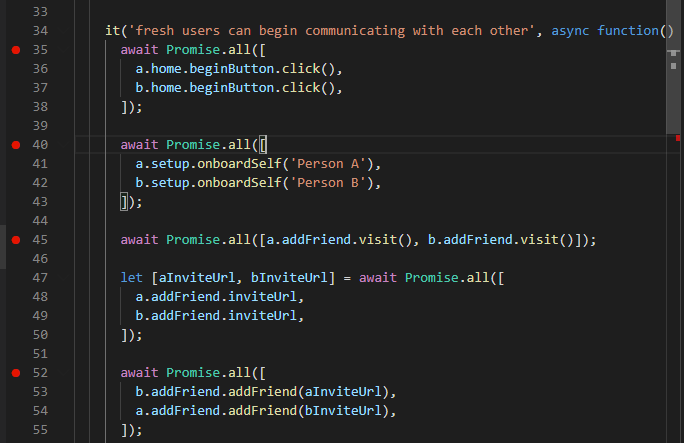Fold the let statement at line 47

click(63, 278)
